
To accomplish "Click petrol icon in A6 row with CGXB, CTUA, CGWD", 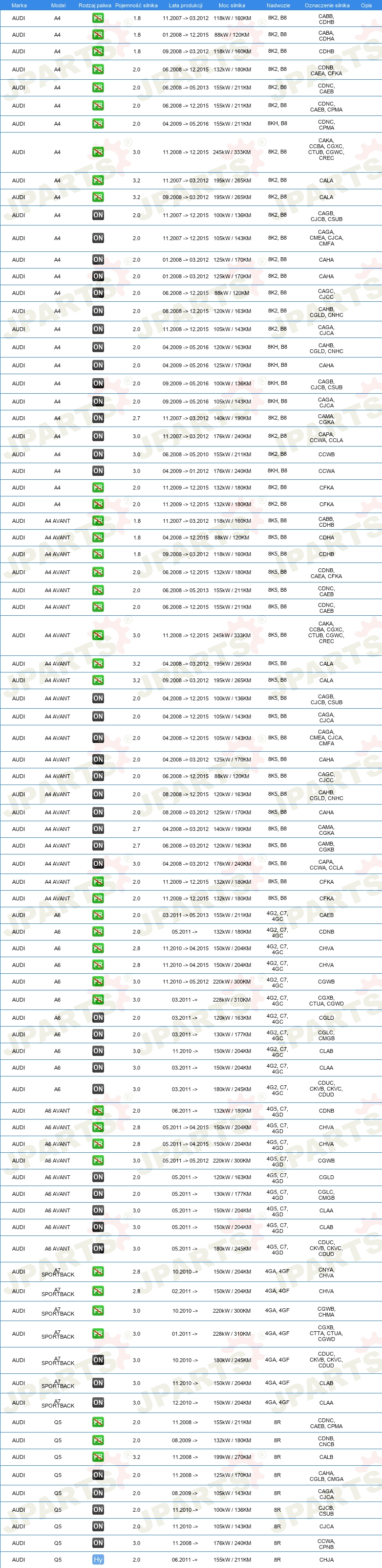I will click(98, 1000).
